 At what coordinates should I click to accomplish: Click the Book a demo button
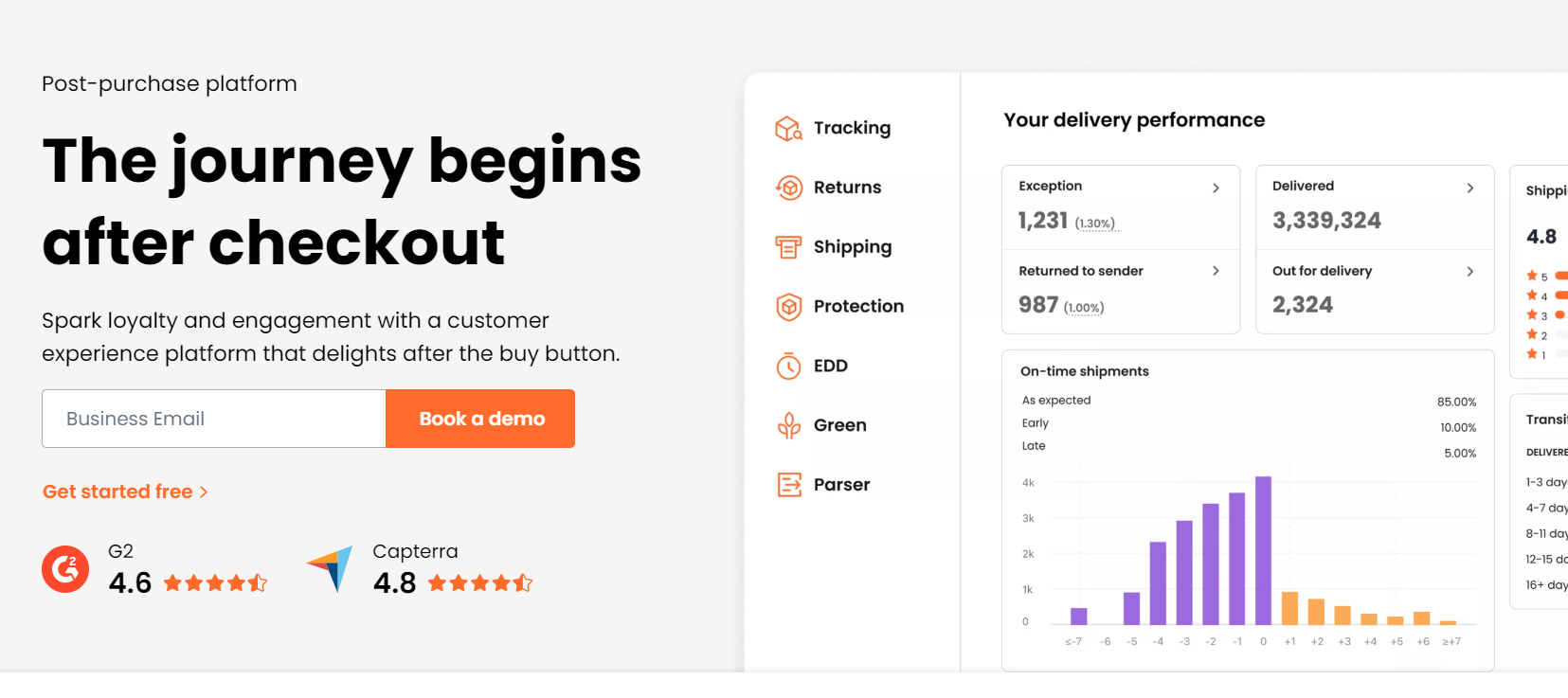tap(479, 419)
